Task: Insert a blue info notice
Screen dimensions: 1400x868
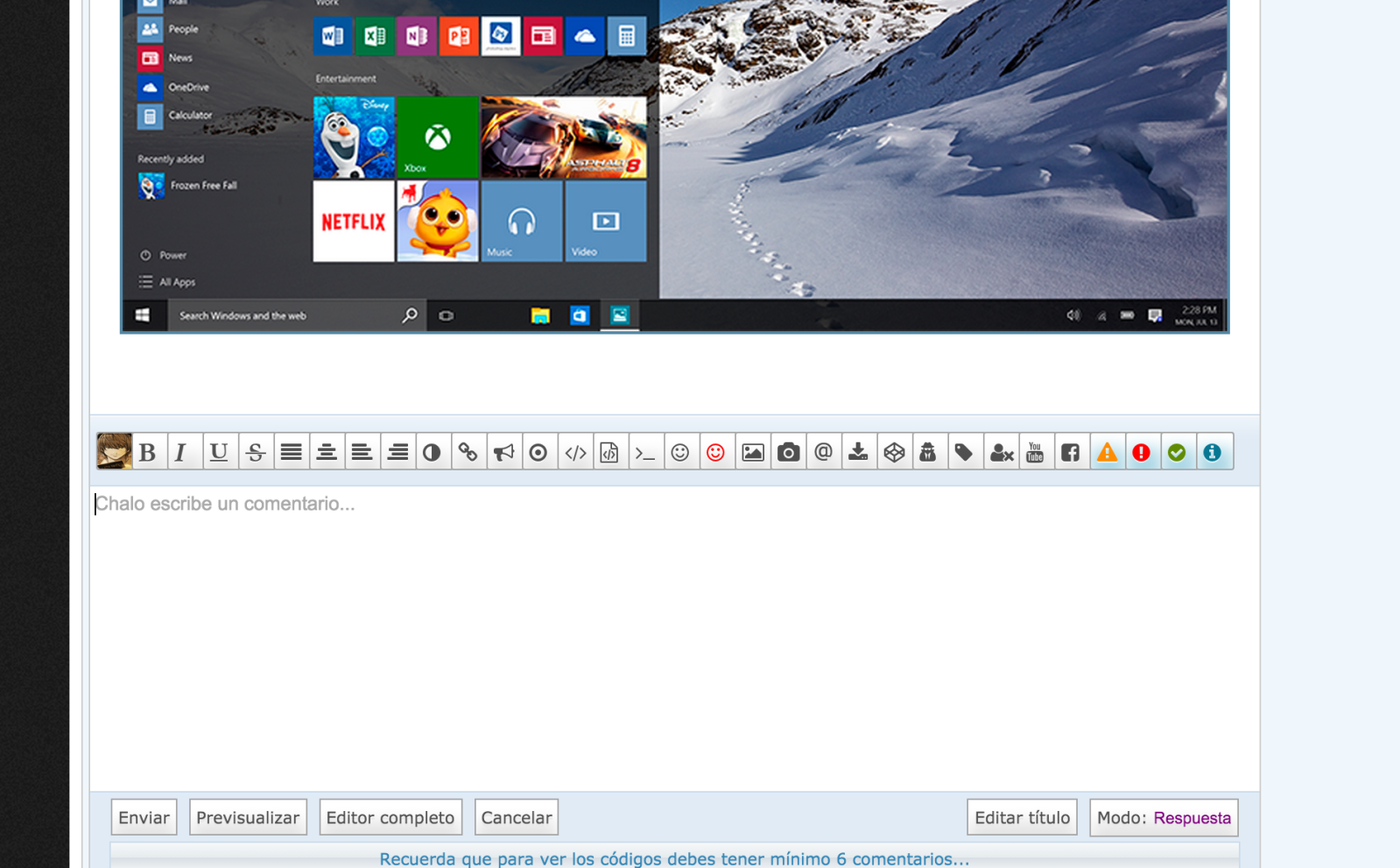Action: click(x=1213, y=452)
